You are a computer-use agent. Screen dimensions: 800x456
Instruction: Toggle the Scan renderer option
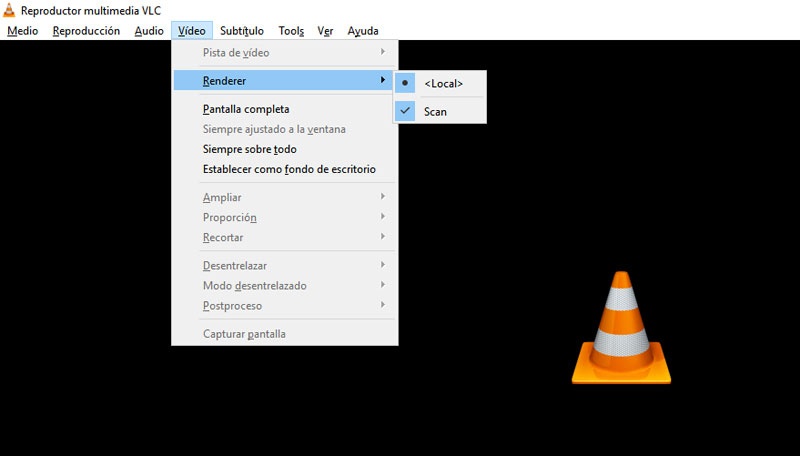tap(440, 112)
